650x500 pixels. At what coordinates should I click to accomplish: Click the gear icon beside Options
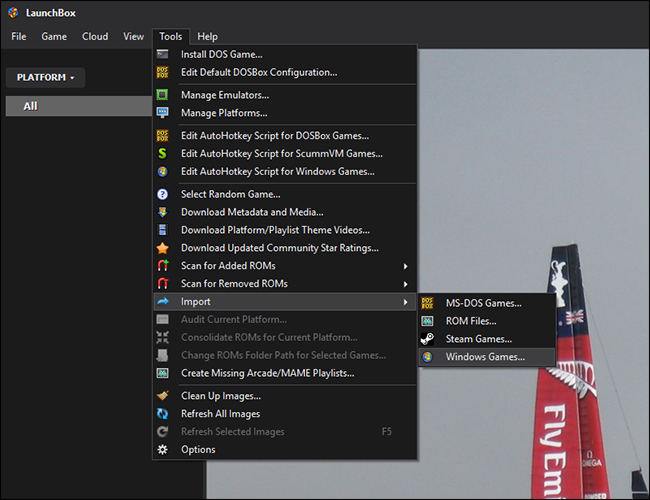tap(162, 450)
